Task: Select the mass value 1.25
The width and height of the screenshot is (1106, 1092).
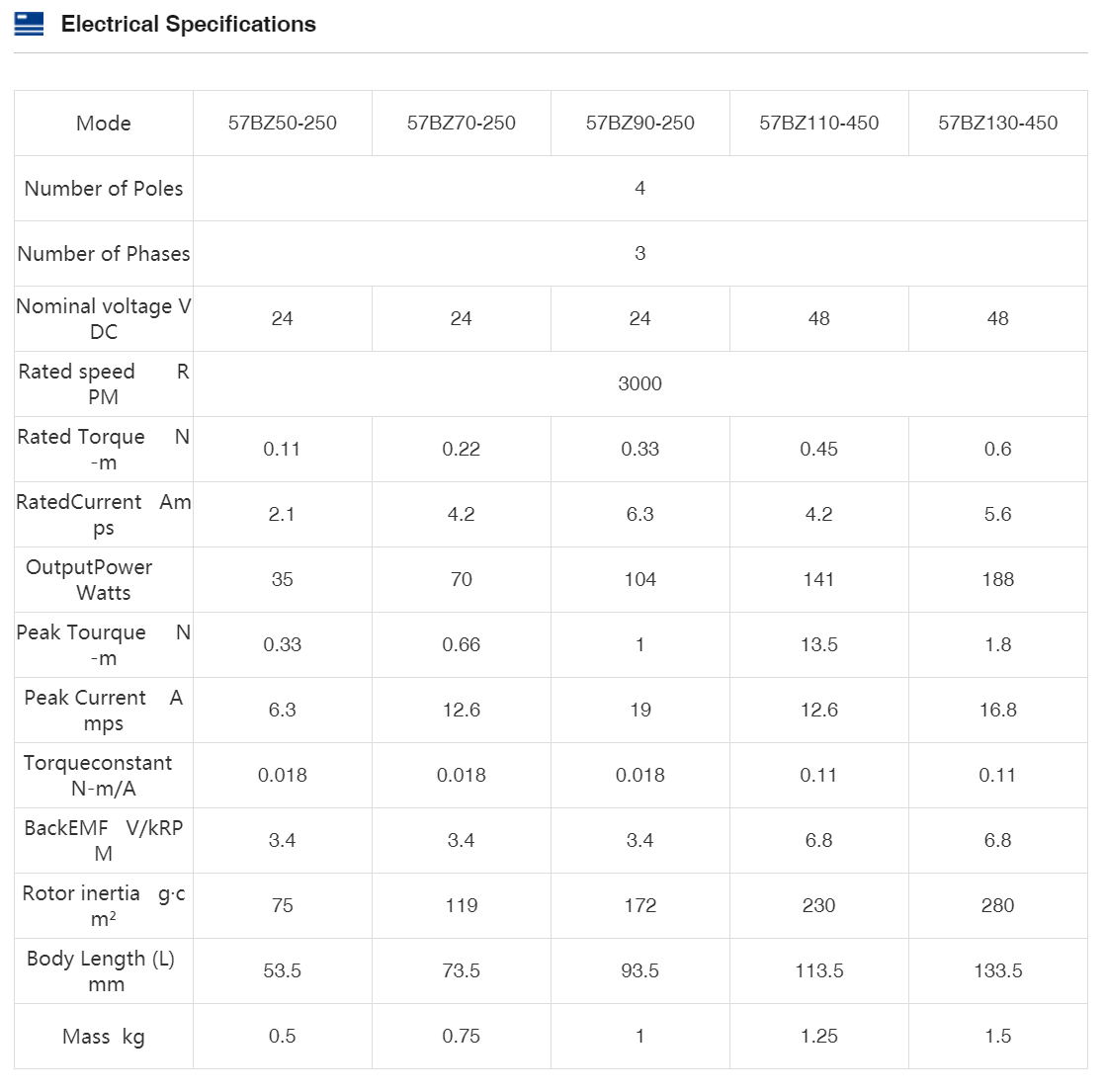Action: [x=819, y=1037]
